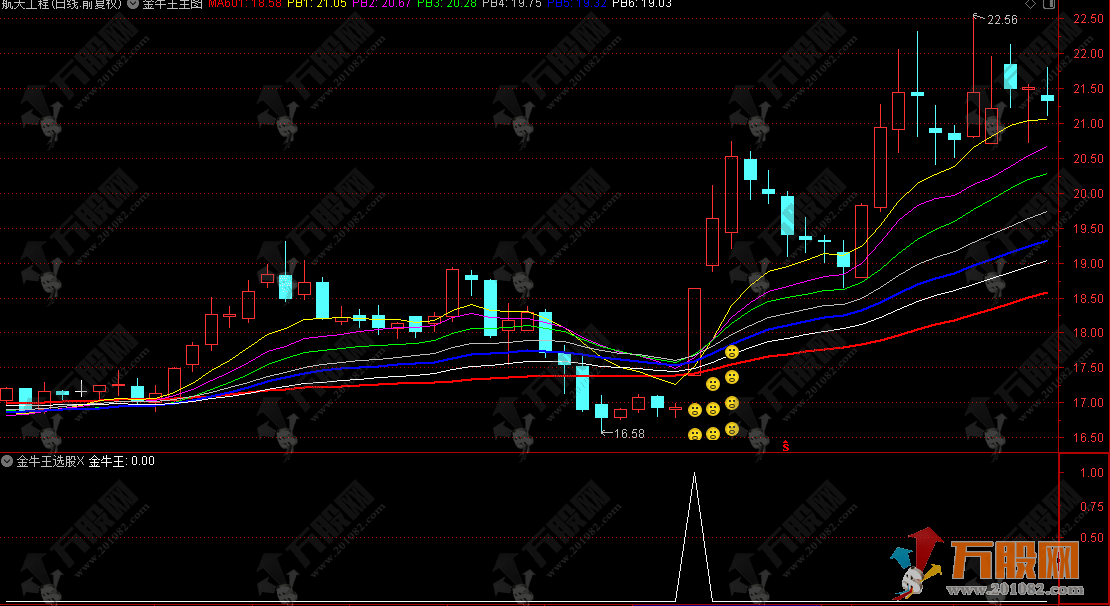Select the green PB3 line label

tap(446, 5)
